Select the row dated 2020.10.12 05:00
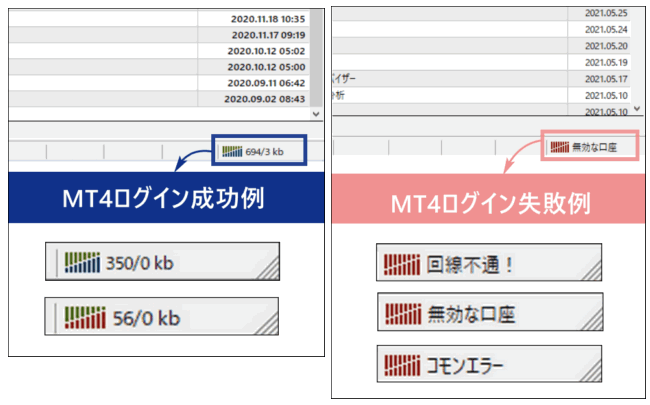The image size is (650, 405). 159,67
